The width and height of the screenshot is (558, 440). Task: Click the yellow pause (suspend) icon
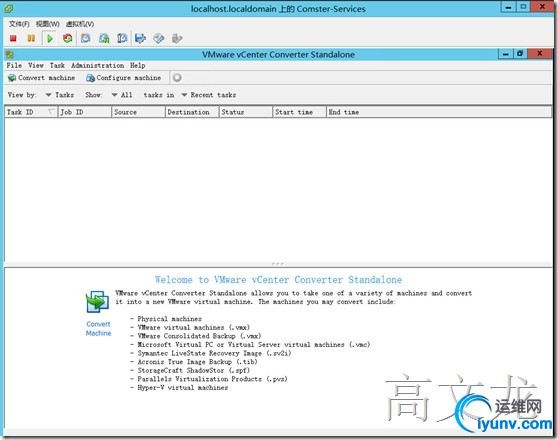31,38
